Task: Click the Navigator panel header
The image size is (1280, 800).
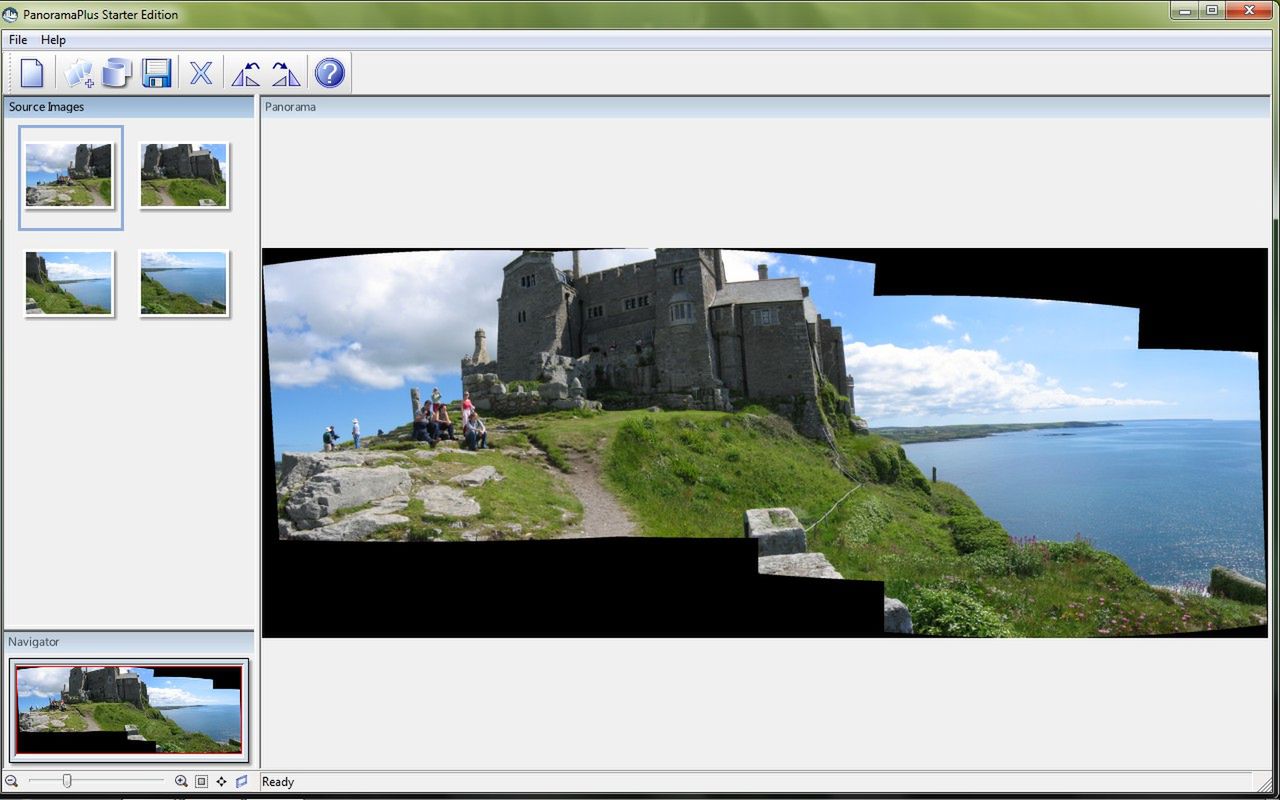Action: coord(129,642)
